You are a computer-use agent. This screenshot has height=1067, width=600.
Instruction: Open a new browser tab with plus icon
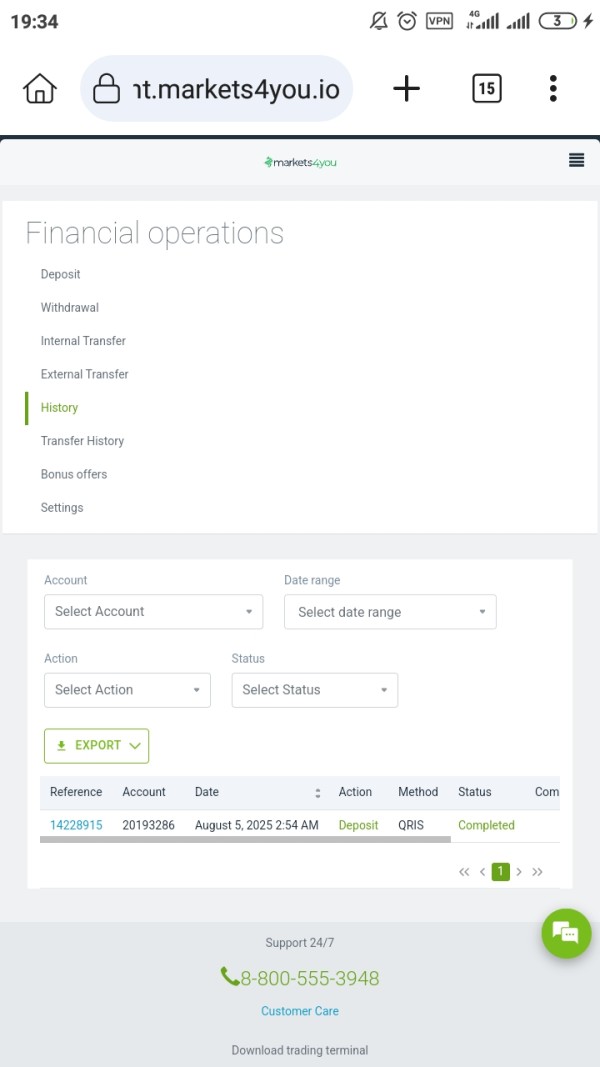tap(406, 88)
